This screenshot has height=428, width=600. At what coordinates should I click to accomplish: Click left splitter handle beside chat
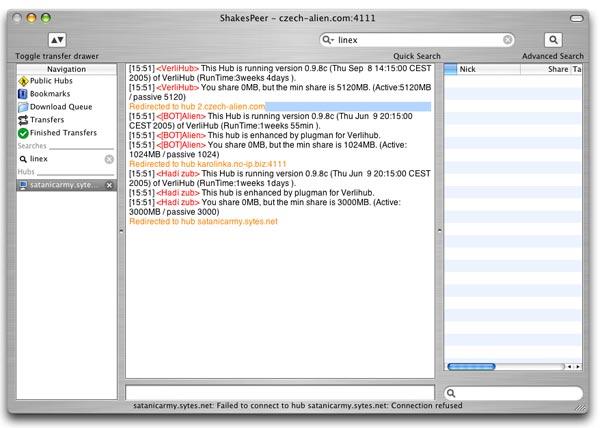point(121,231)
